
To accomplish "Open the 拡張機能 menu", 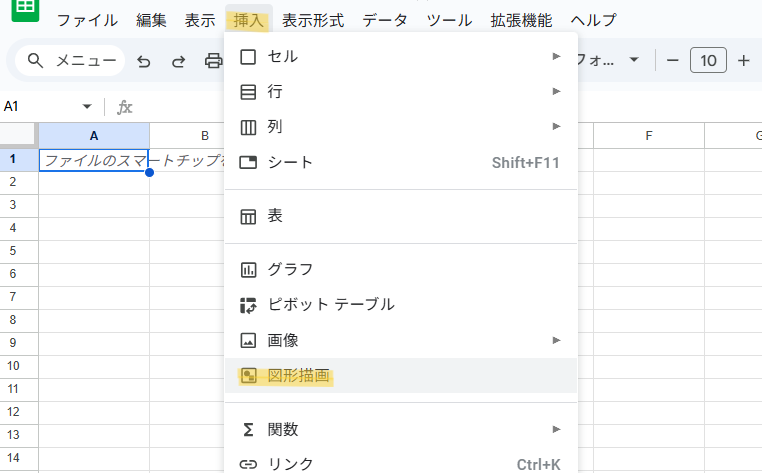I will (521, 20).
